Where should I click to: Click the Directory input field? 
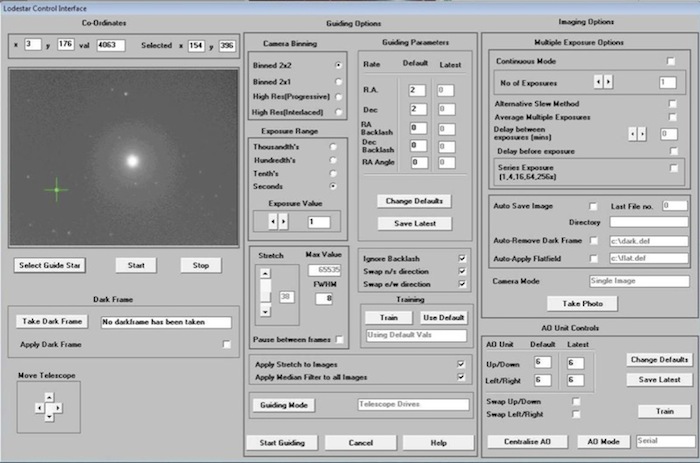pyautogui.click(x=648, y=222)
